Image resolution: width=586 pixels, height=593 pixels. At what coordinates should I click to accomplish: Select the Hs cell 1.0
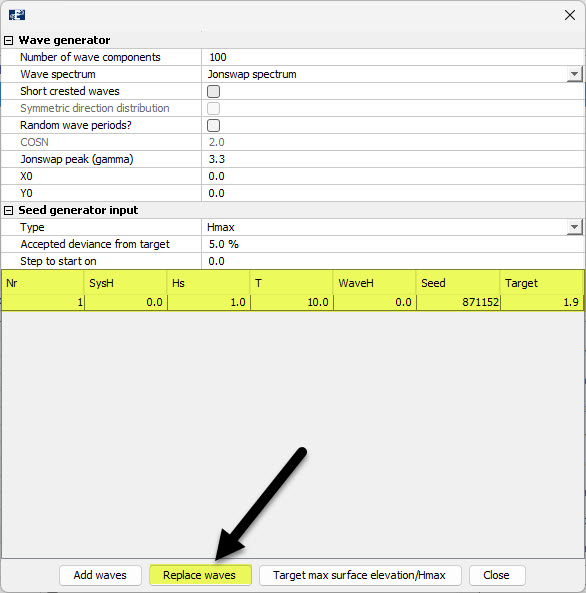click(208, 302)
